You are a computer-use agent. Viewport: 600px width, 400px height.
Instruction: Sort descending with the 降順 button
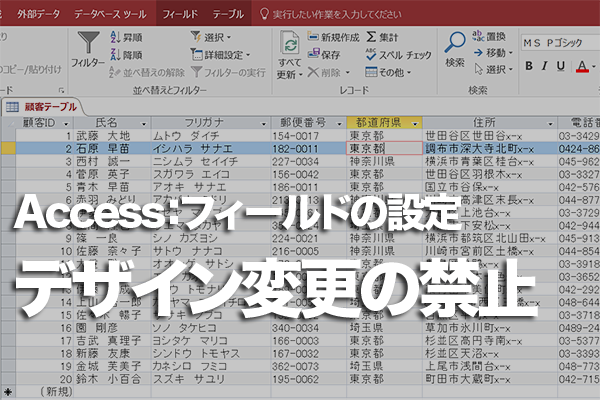[x=126, y=55]
